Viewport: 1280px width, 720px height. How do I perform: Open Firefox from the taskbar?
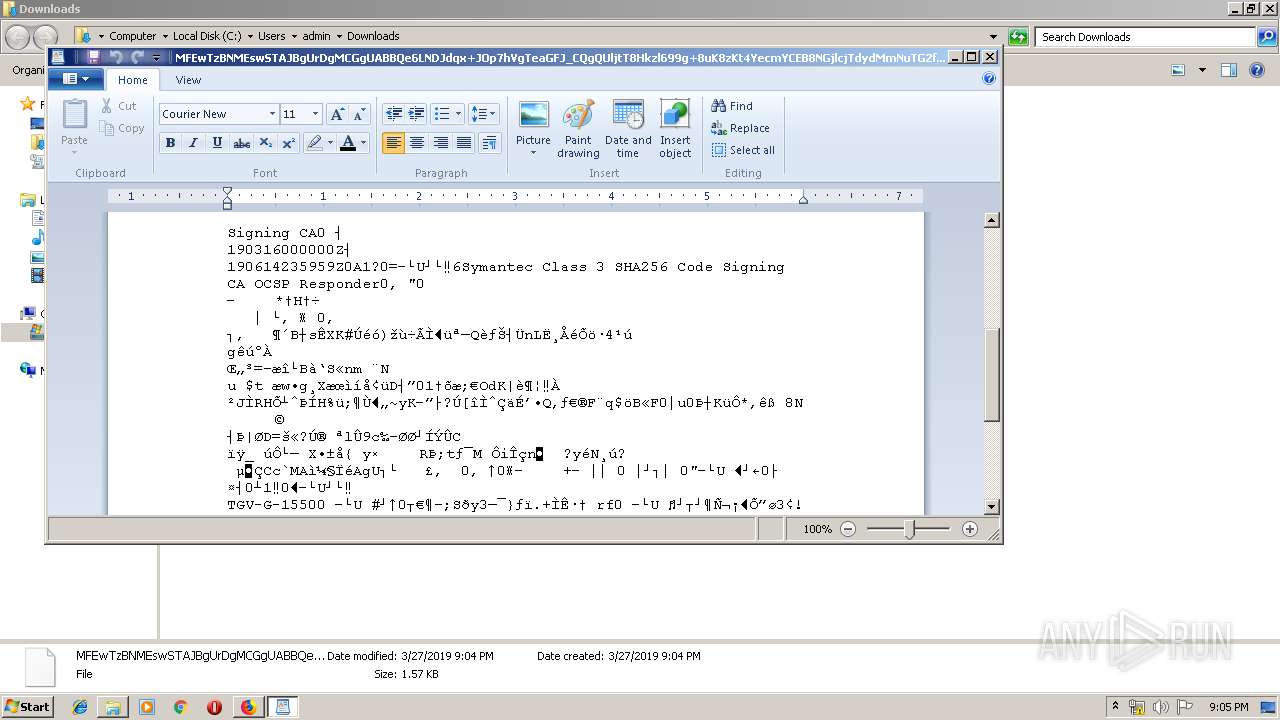click(248, 707)
